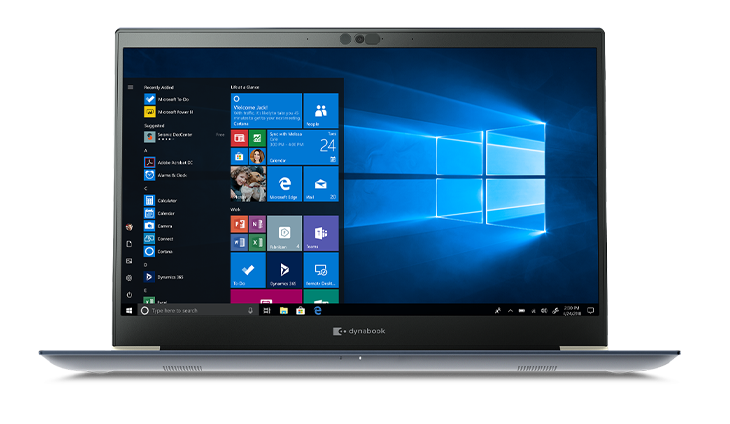The image size is (730, 424).
Task: Click the Type here to search box
Action: coord(198,310)
